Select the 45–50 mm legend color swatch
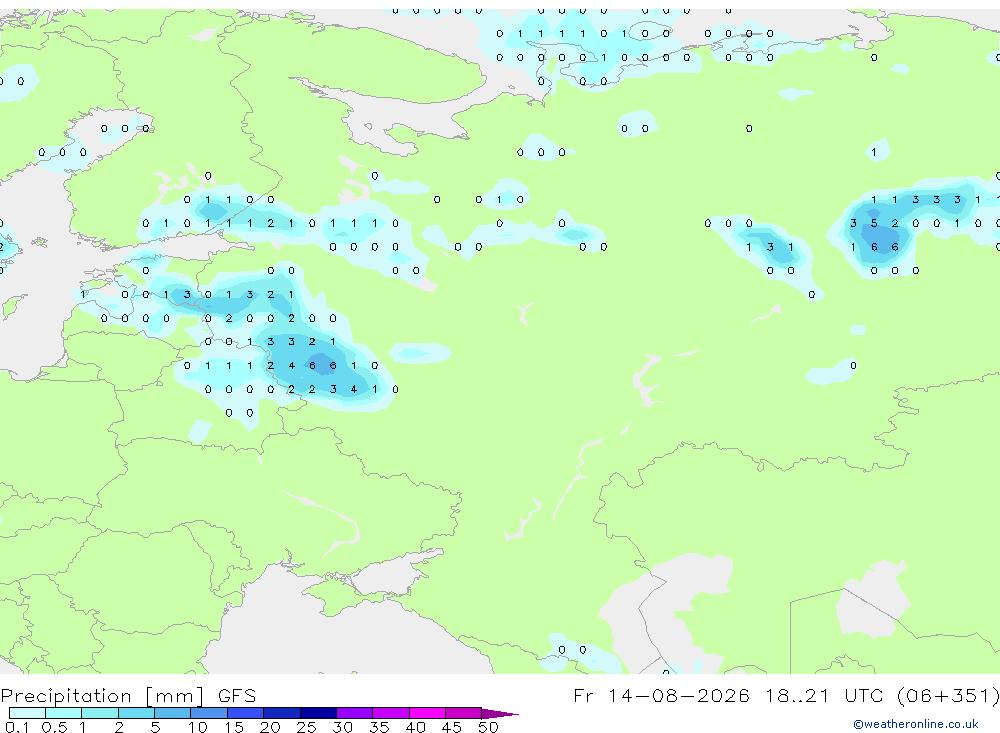The width and height of the screenshot is (1000, 733). [x=464, y=713]
